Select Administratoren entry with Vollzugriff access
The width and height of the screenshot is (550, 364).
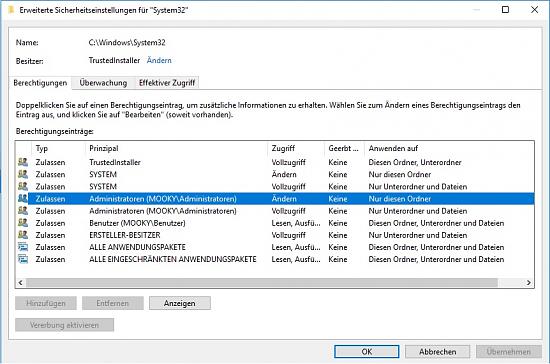pyautogui.click(x=276, y=211)
